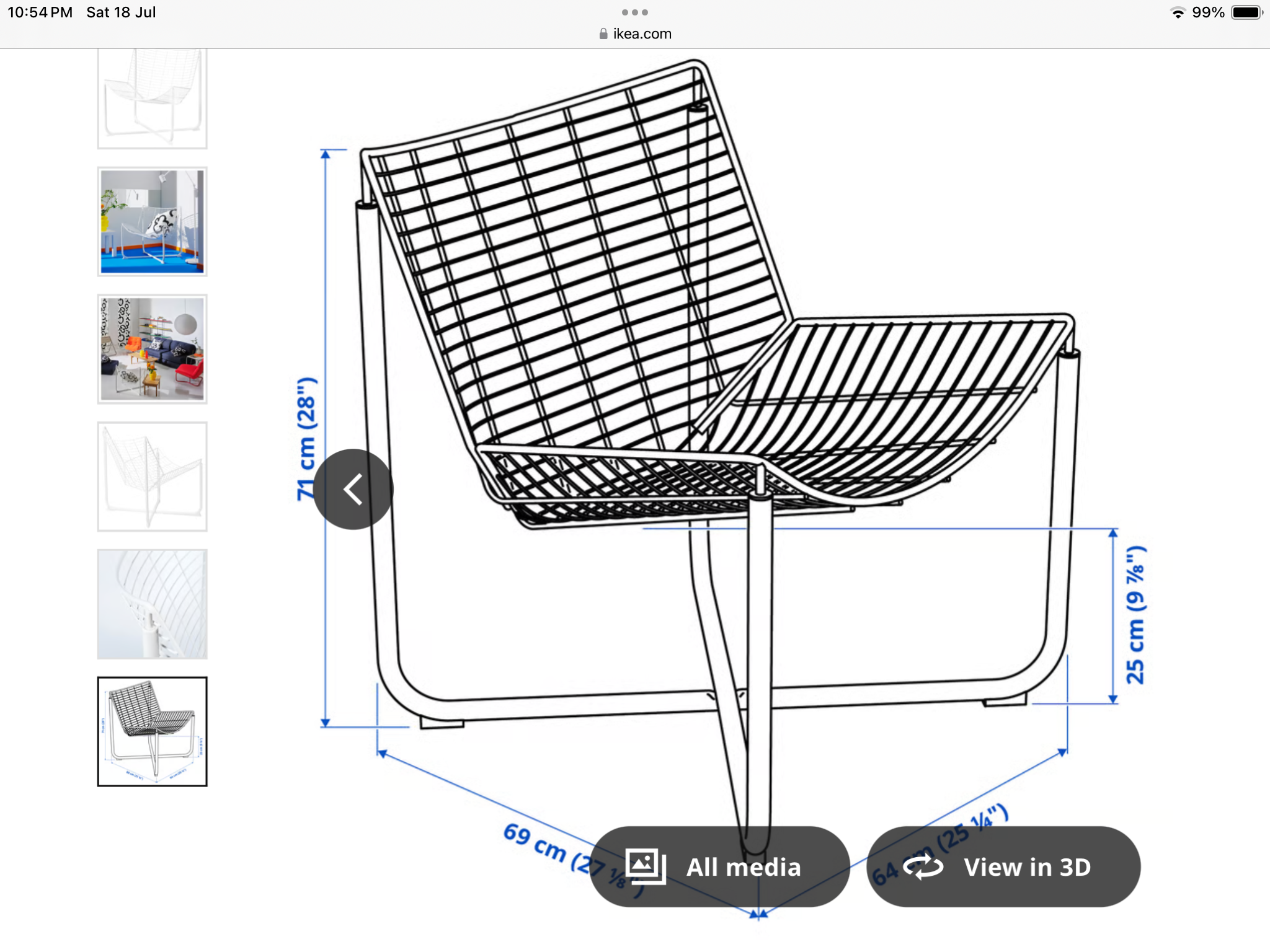Tap the 25 cm seat height label
1270x952 pixels.
(1135, 615)
